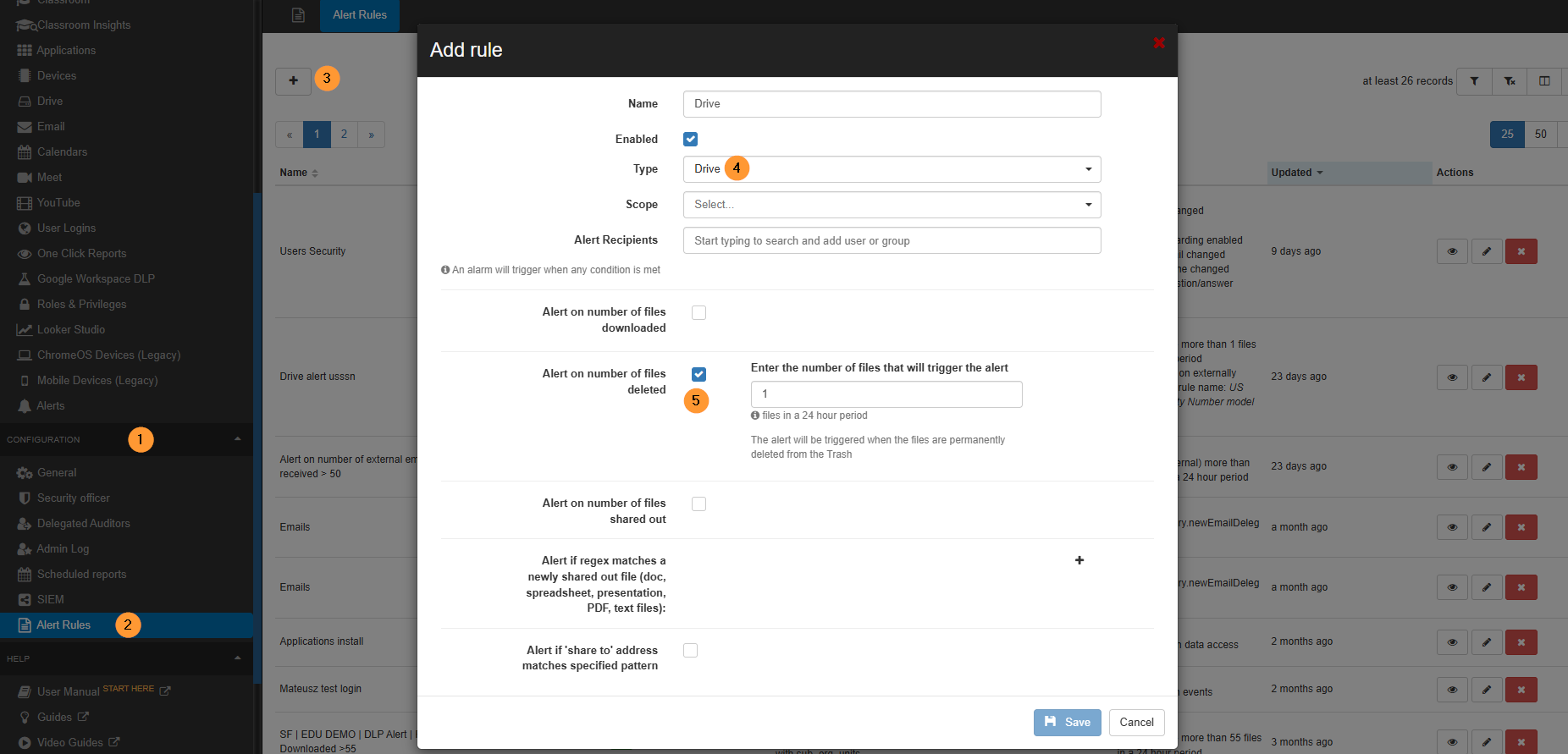The height and width of the screenshot is (754, 1568).
Task: Go to page 2 of the records
Action: pyautogui.click(x=344, y=135)
